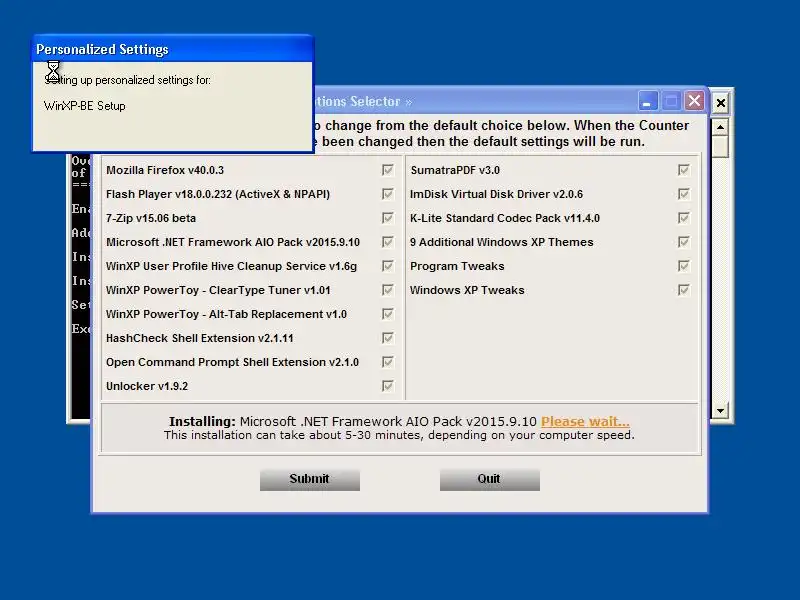This screenshot has width=800, height=600.
Task: Close the background console window with black X
Action: [720, 103]
